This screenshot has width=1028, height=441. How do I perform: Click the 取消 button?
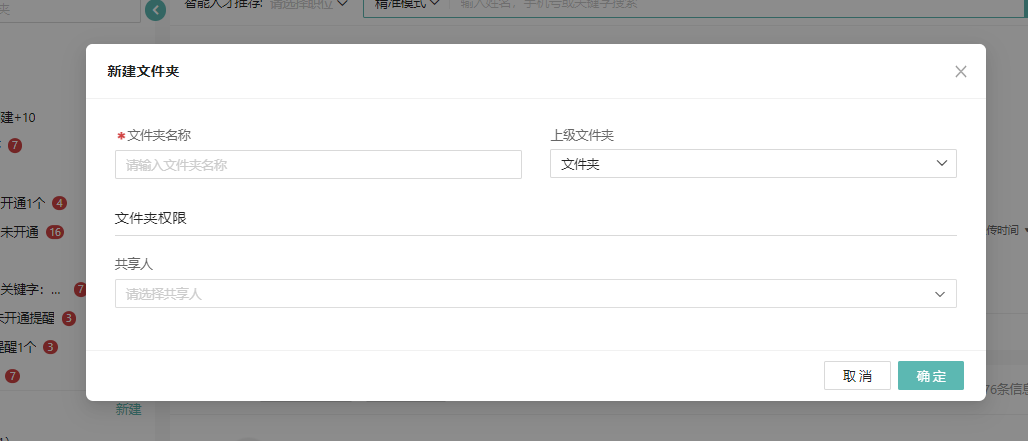[x=857, y=376]
